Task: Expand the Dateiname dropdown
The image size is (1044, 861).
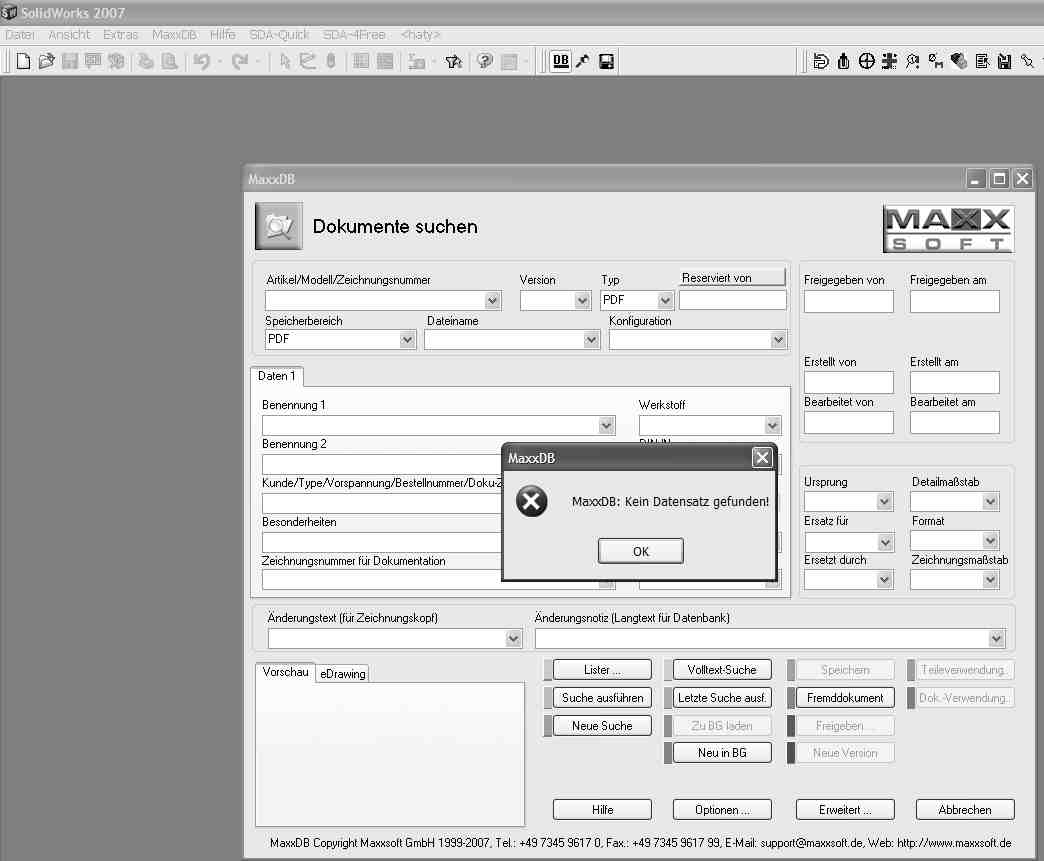Action: click(x=591, y=340)
